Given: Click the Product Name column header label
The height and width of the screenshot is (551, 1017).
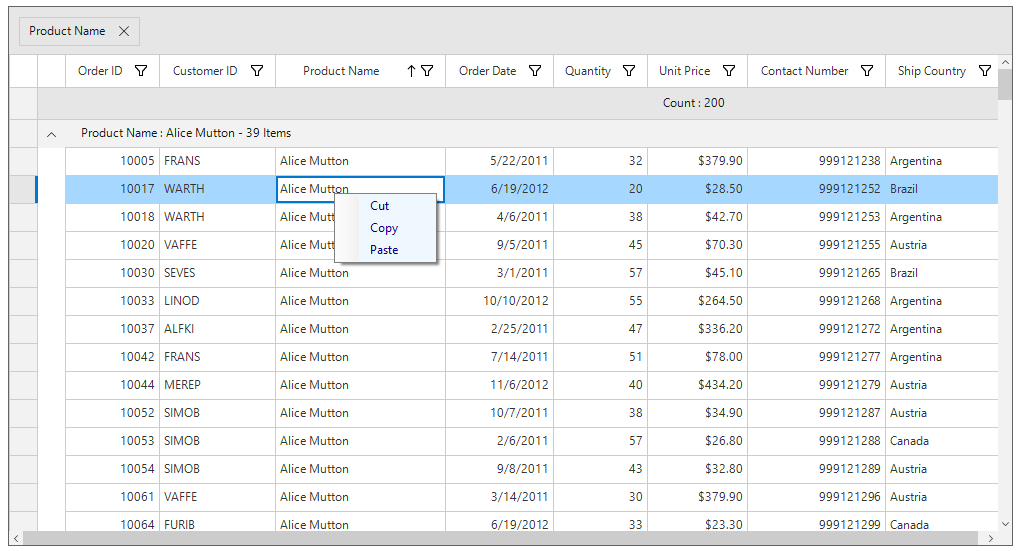Looking at the screenshot, I should pos(341,71).
